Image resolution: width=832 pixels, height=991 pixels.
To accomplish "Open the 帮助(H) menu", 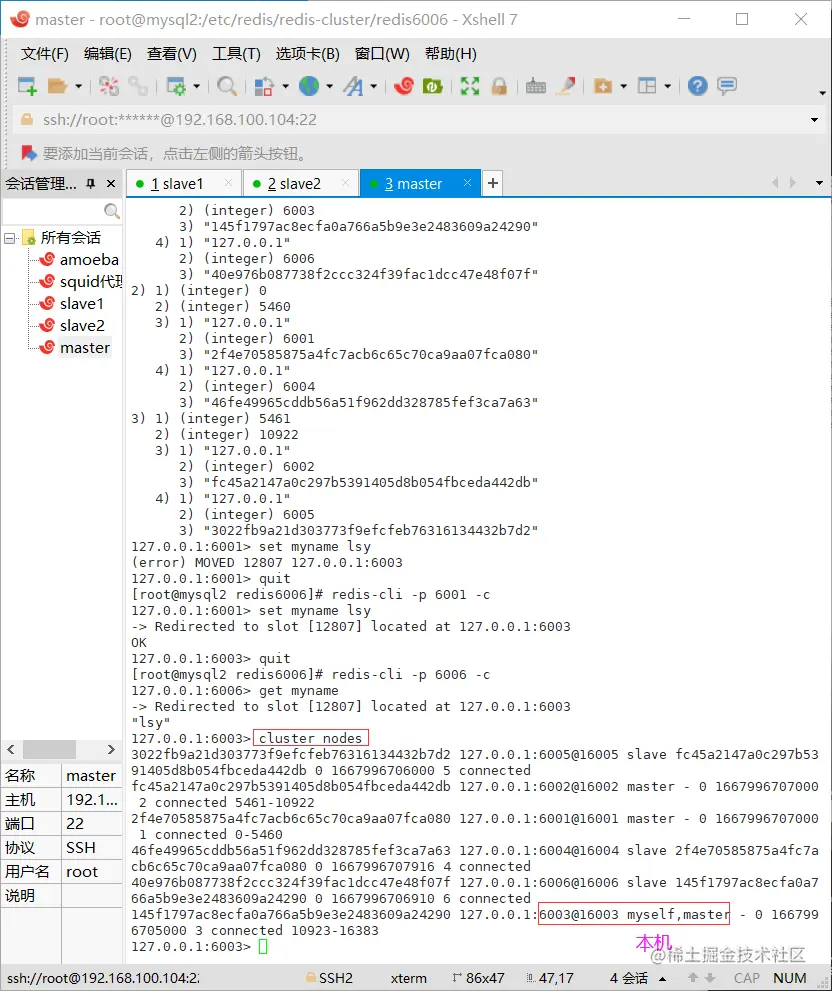I will click(x=450, y=54).
